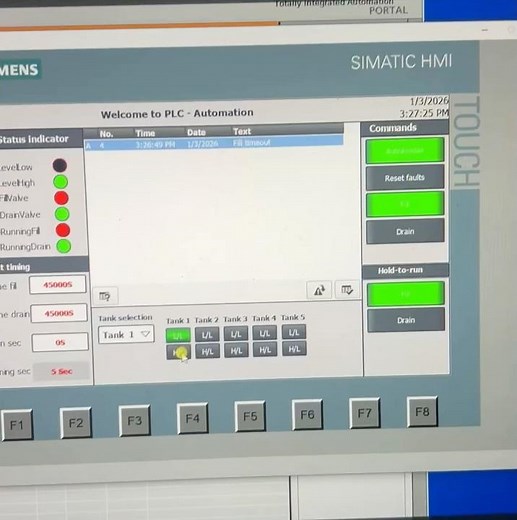Click the clock time '3:27:25 PM'
The image size is (517, 520).
pyautogui.click(x=424, y=114)
